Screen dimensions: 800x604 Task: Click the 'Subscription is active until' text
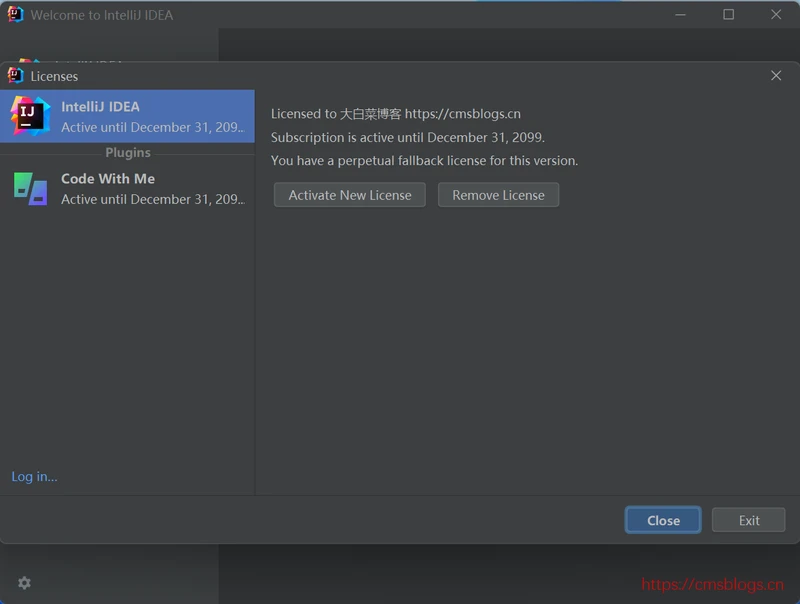click(x=407, y=137)
